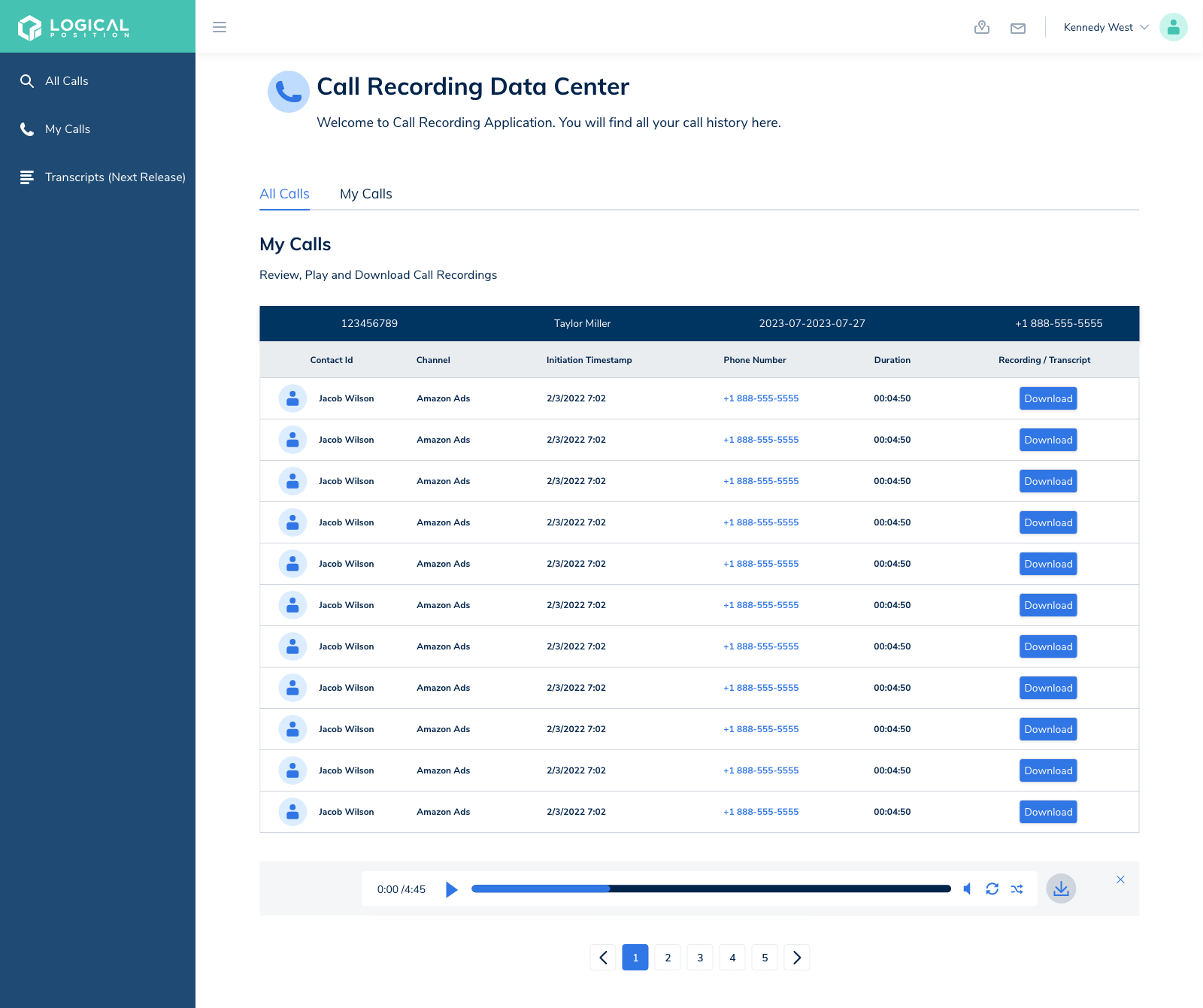This screenshot has width=1203, height=1008.
Task: Select page 3 in the pagination
Action: coord(700,958)
